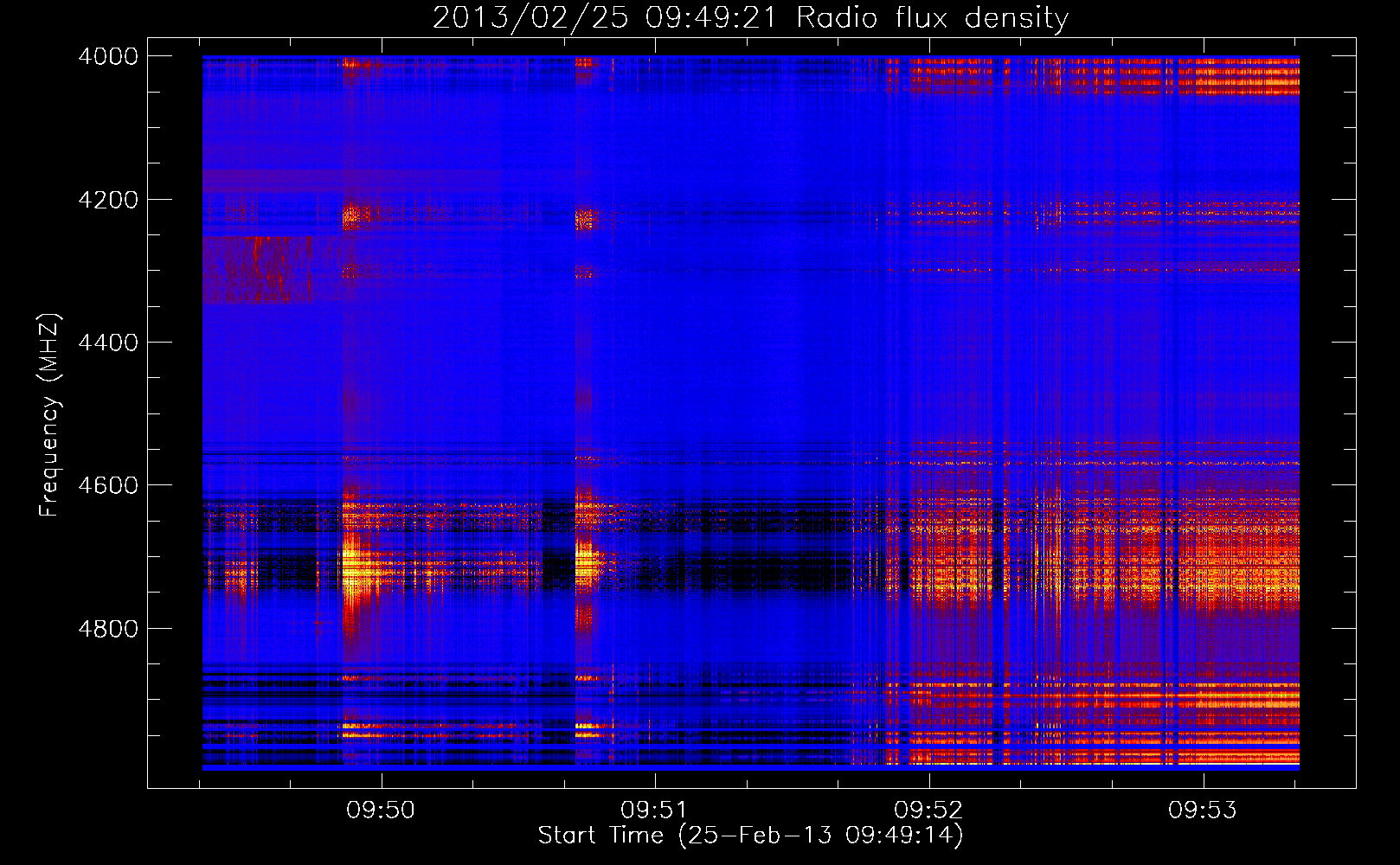This screenshot has height=865, width=1400.
Task: Select the 4400 frequency tick label
Action: (x=108, y=343)
